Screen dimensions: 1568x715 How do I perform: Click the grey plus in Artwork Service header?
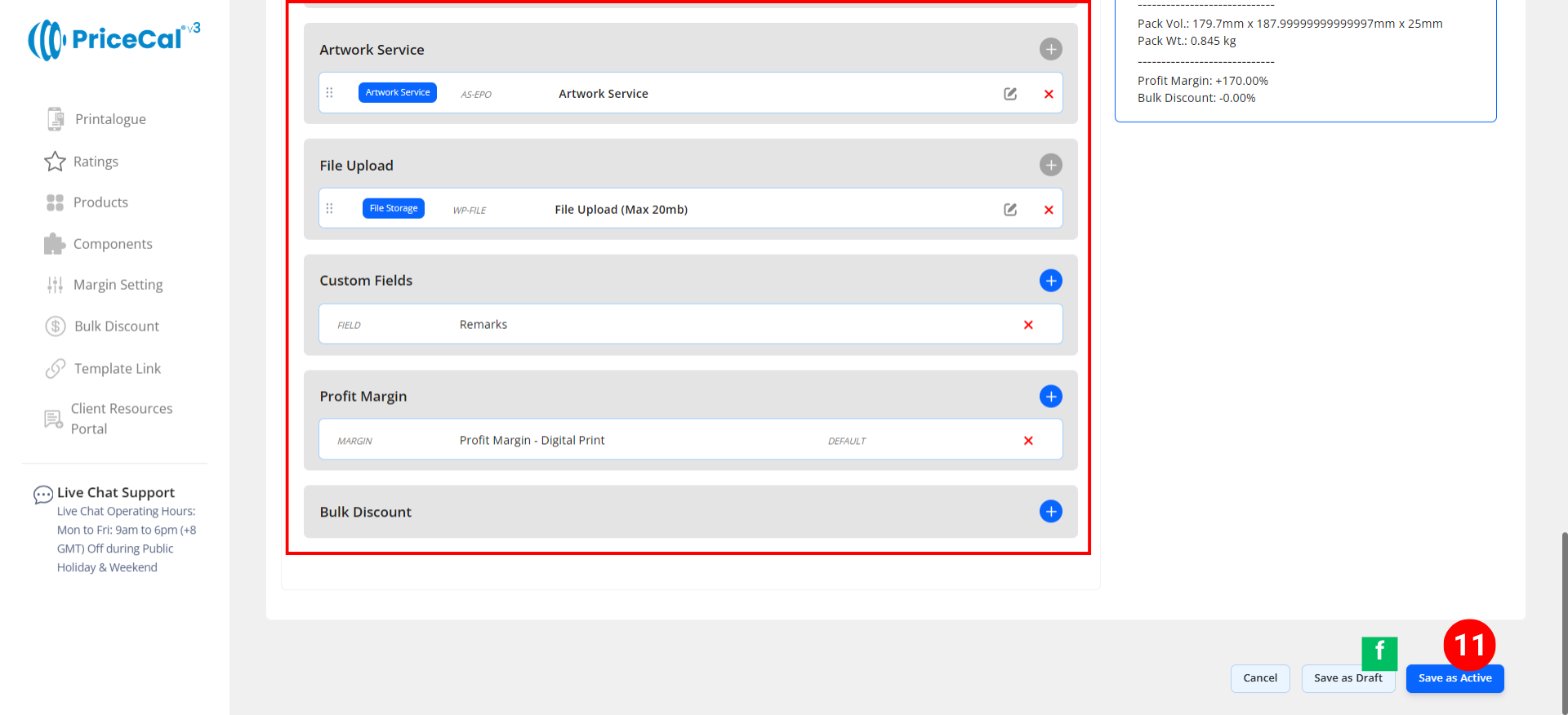[1050, 50]
